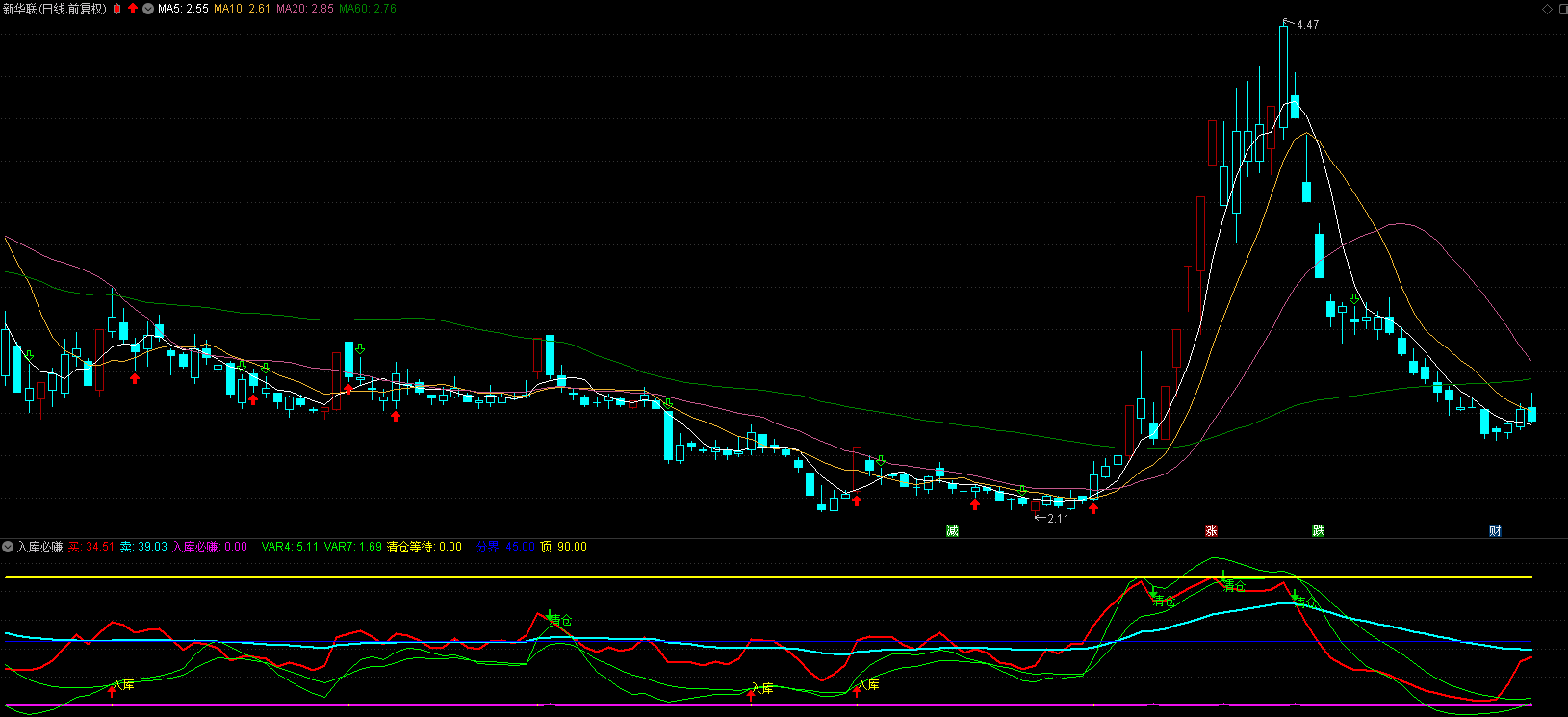Image resolution: width=1568 pixels, height=717 pixels.
Task: Click the red 涨 event marker
Action: tap(1211, 531)
